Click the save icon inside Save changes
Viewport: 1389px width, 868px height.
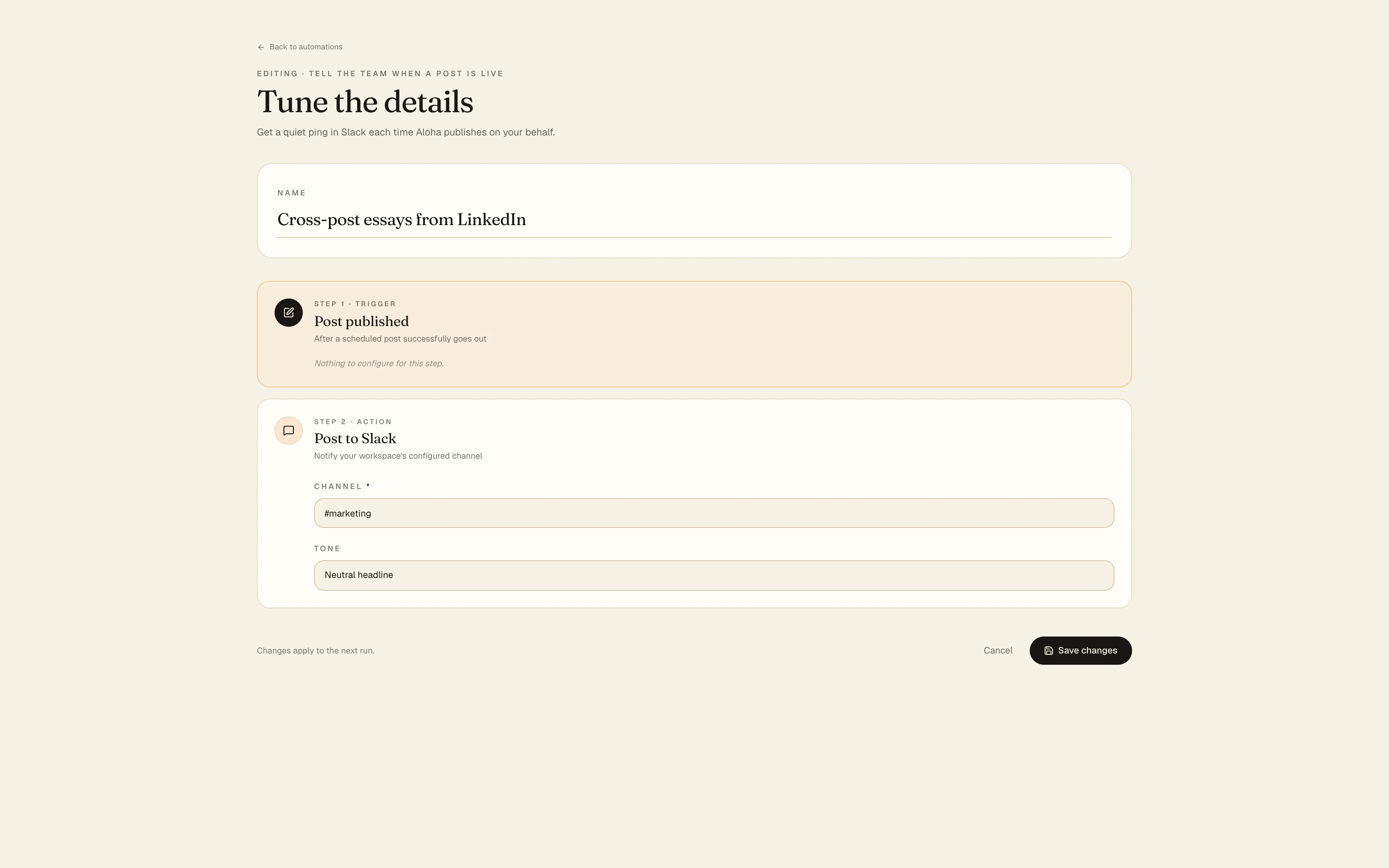tap(1049, 650)
